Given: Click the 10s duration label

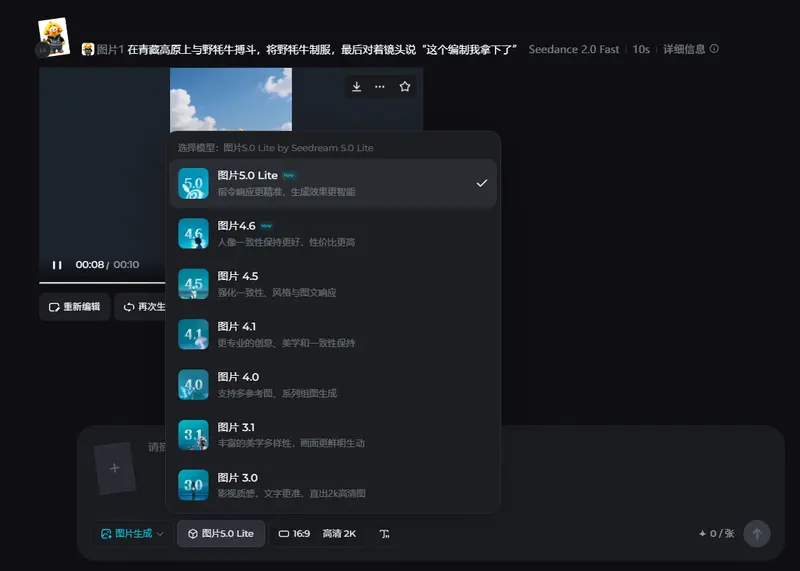Looking at the screenshot, I should pos(641,49).
